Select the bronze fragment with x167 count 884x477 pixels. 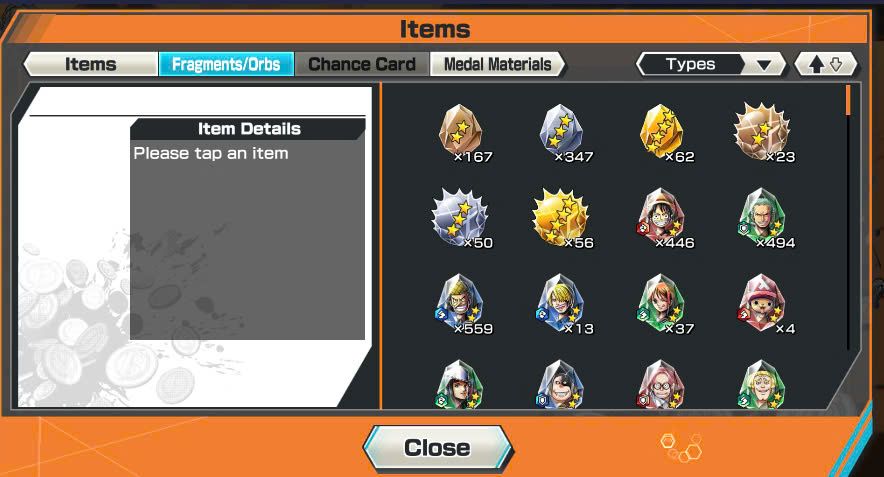(462, 133)
